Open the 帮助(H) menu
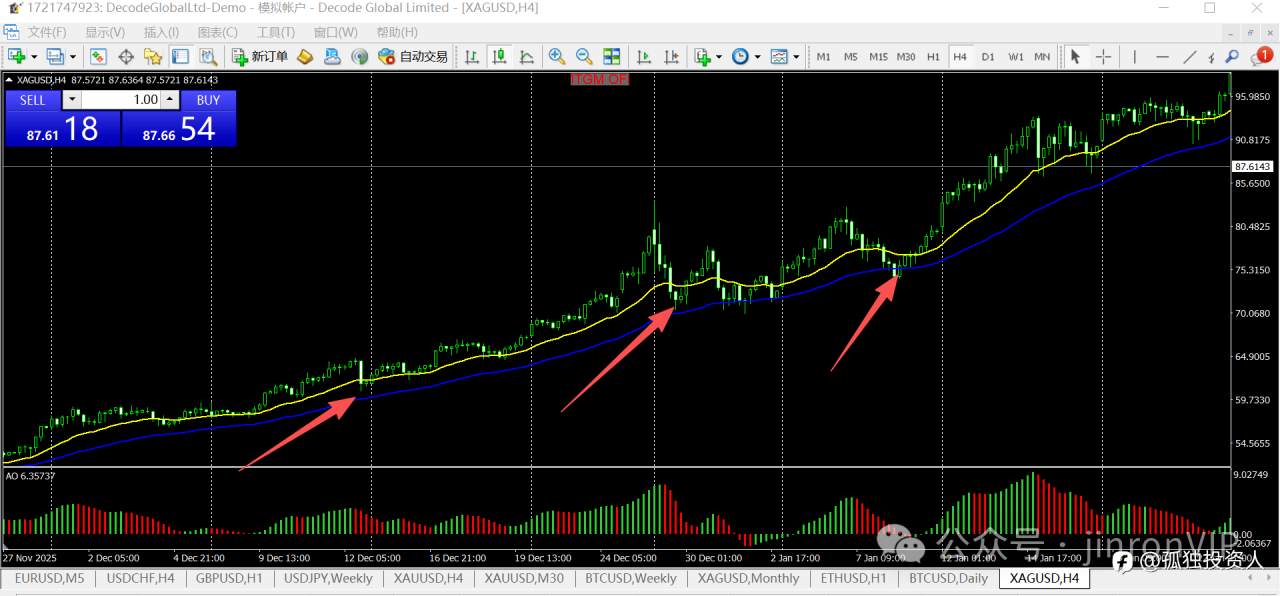The image size is (1280, 596). pyautogui.click(x=397, y=32)
